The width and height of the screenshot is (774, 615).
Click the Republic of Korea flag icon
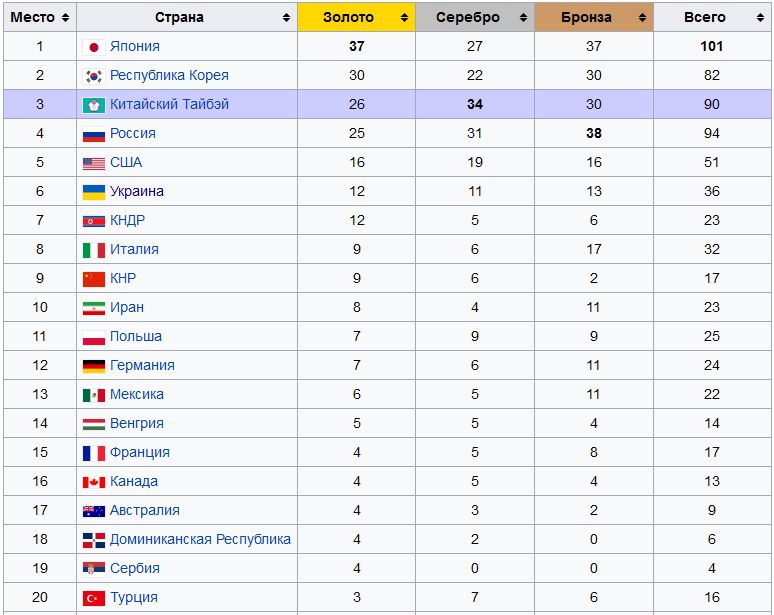pos(94,76)
